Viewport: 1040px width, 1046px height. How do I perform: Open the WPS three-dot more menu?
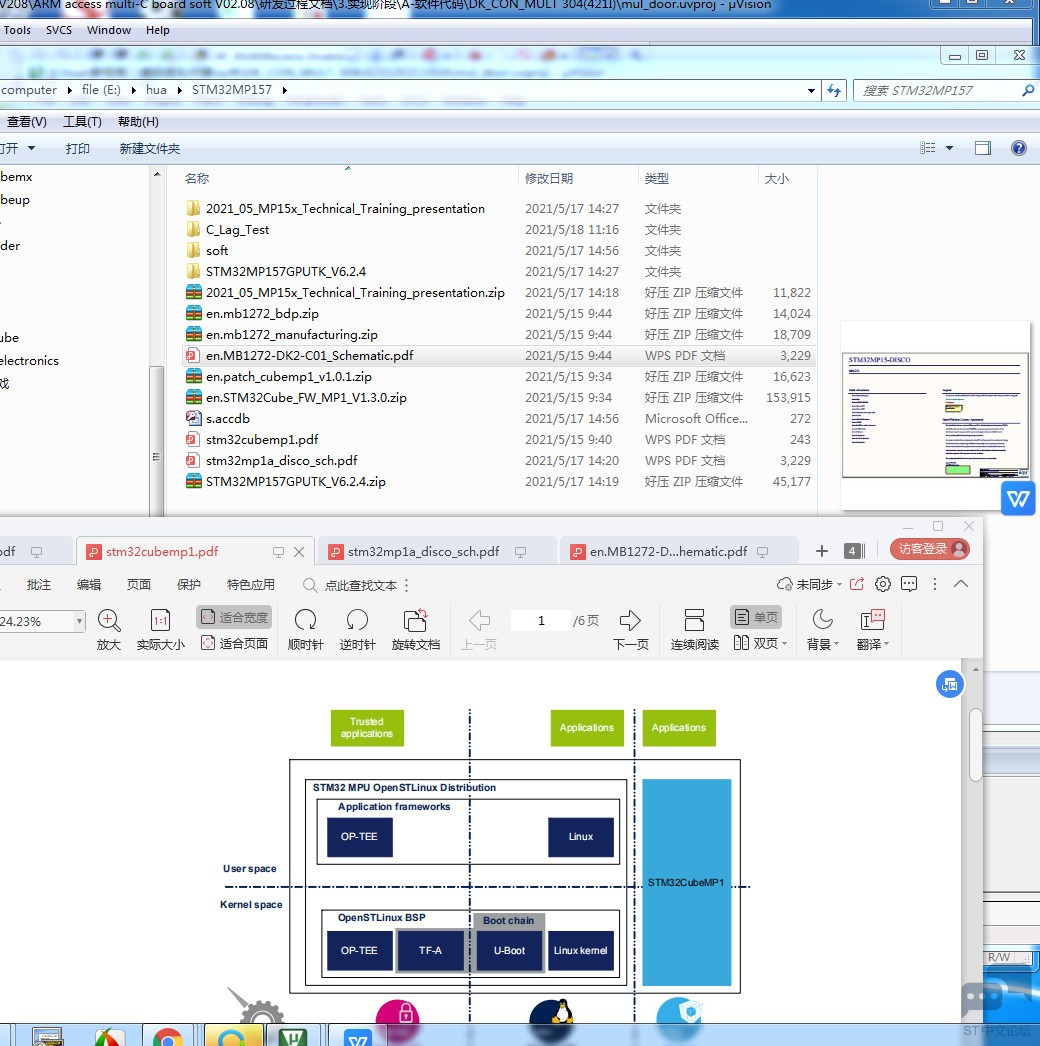(x=935, y=584)
